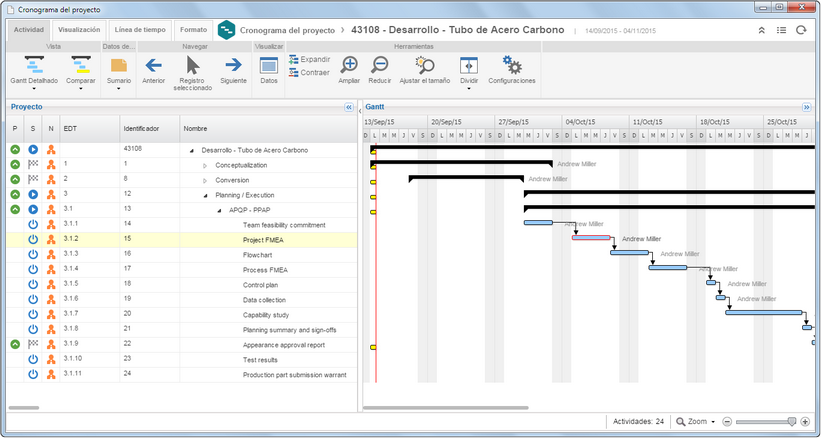821x438 pixels.
Task: Click the Gantt horizontal scrollbar
Action: point(446,408)
